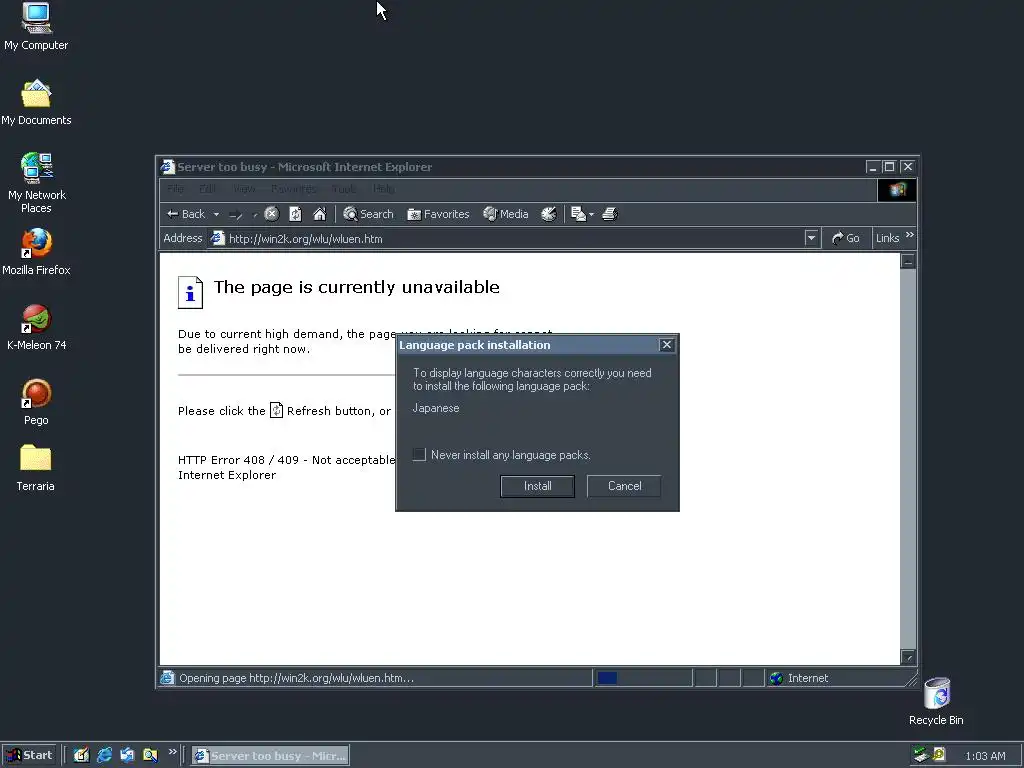Click the Server too busy taskbar button
This screenshot has width=1024, height=768.
pos(270,756)
